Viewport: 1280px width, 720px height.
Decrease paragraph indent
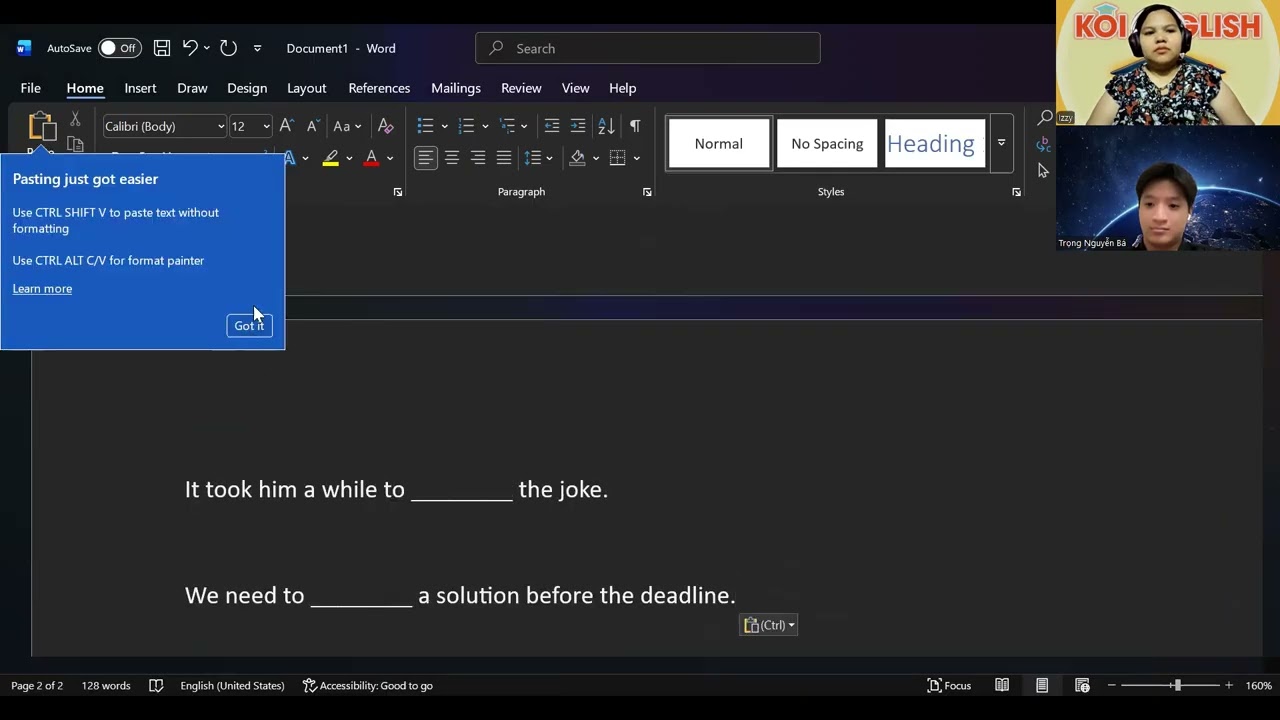coord(551,126)
